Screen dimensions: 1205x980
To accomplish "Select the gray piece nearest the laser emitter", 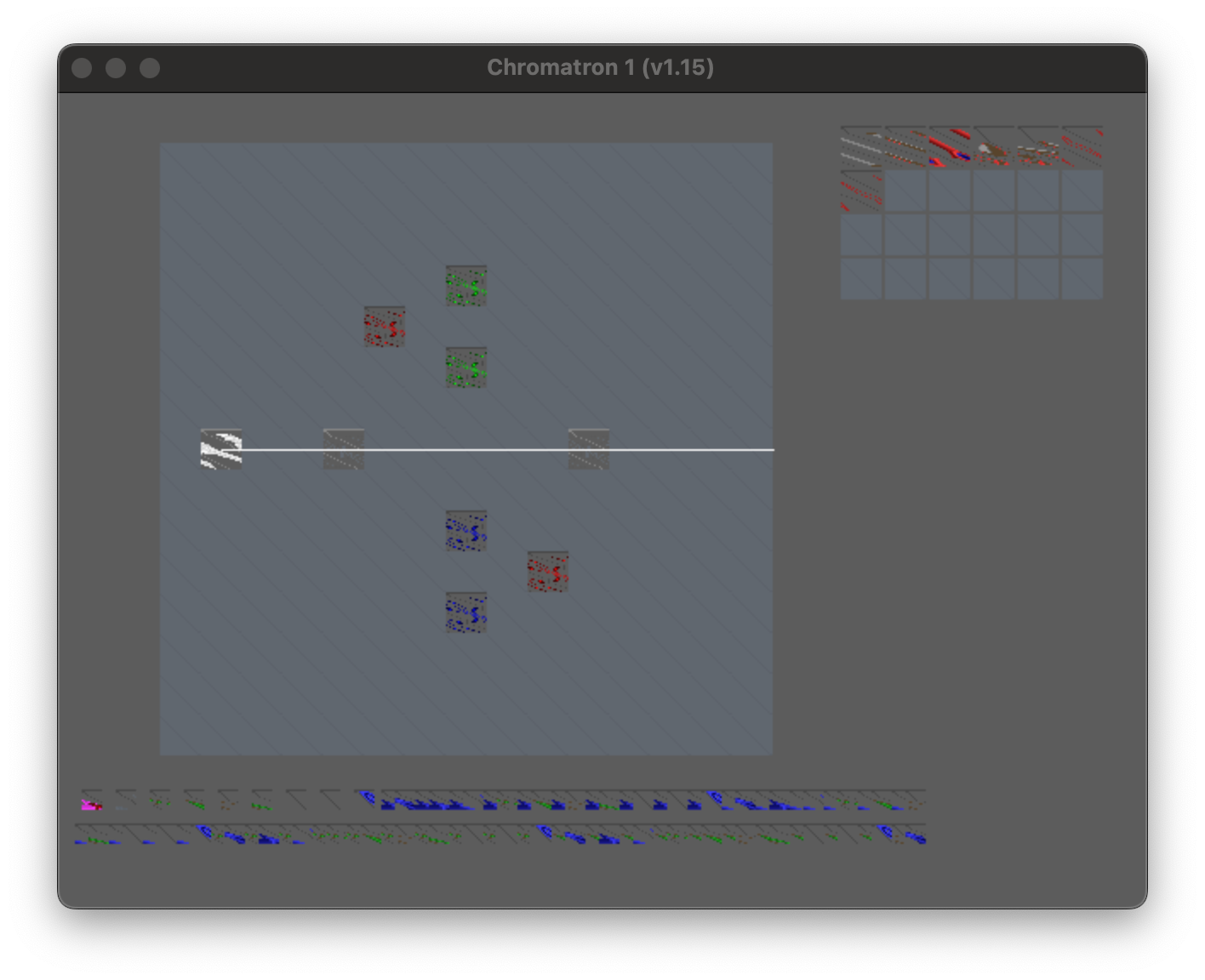I will pyautogui.click(x=344, y=449).
